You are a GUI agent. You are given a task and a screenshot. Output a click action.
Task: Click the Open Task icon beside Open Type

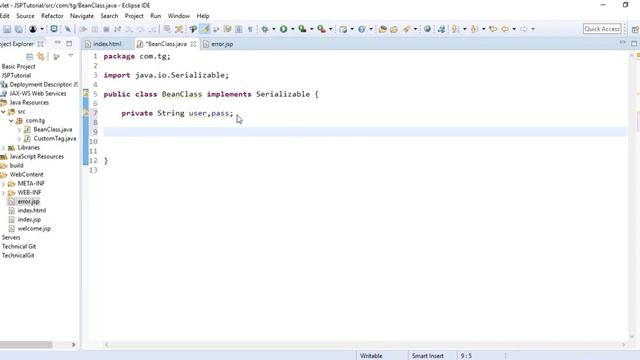click(x=394, y=29)
